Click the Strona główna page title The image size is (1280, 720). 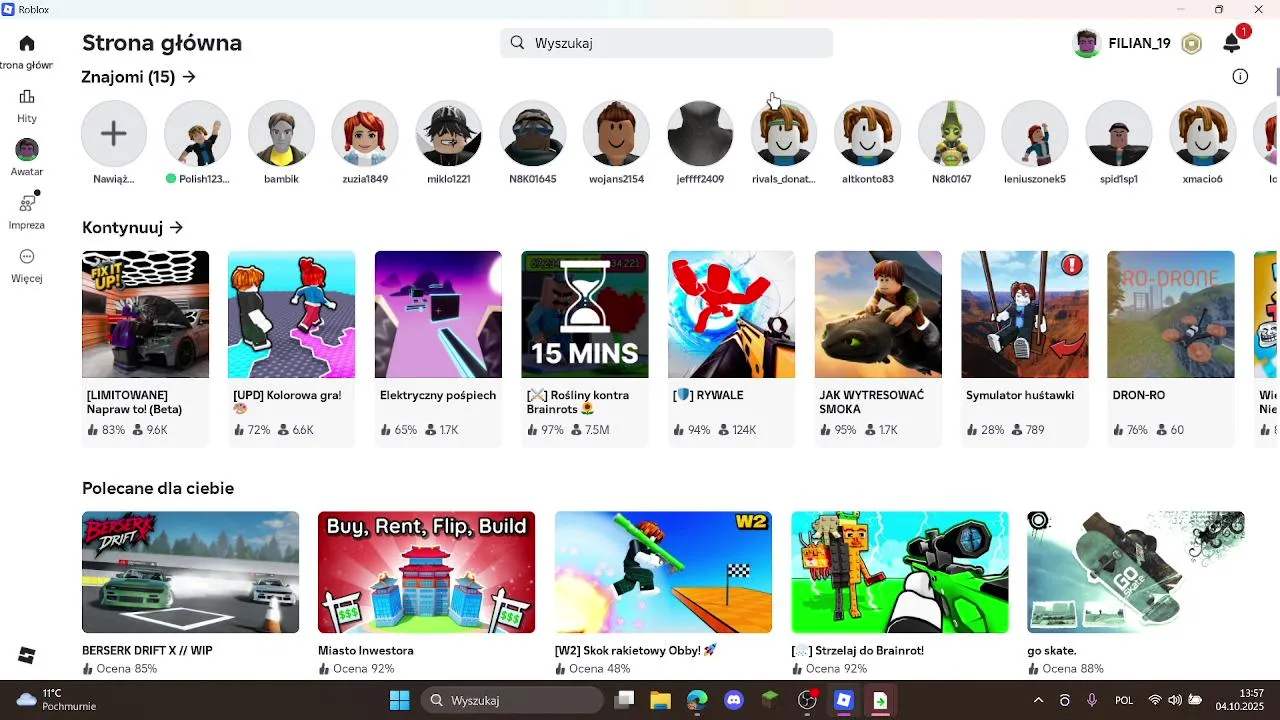click(x=162, y=43)
